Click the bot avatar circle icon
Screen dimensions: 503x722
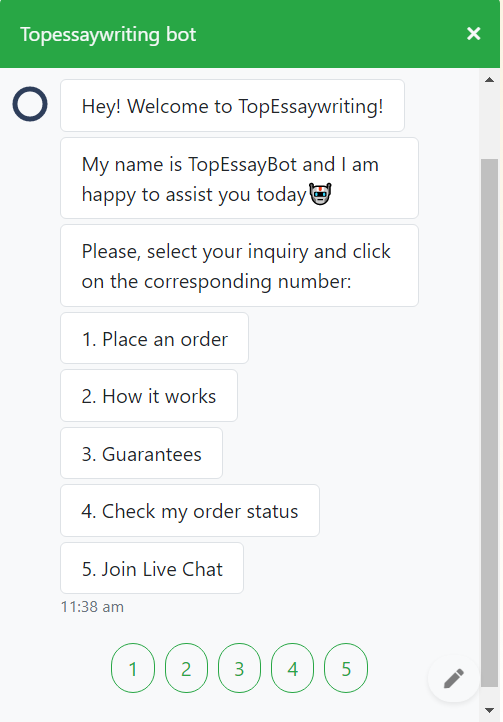point(30,104)
